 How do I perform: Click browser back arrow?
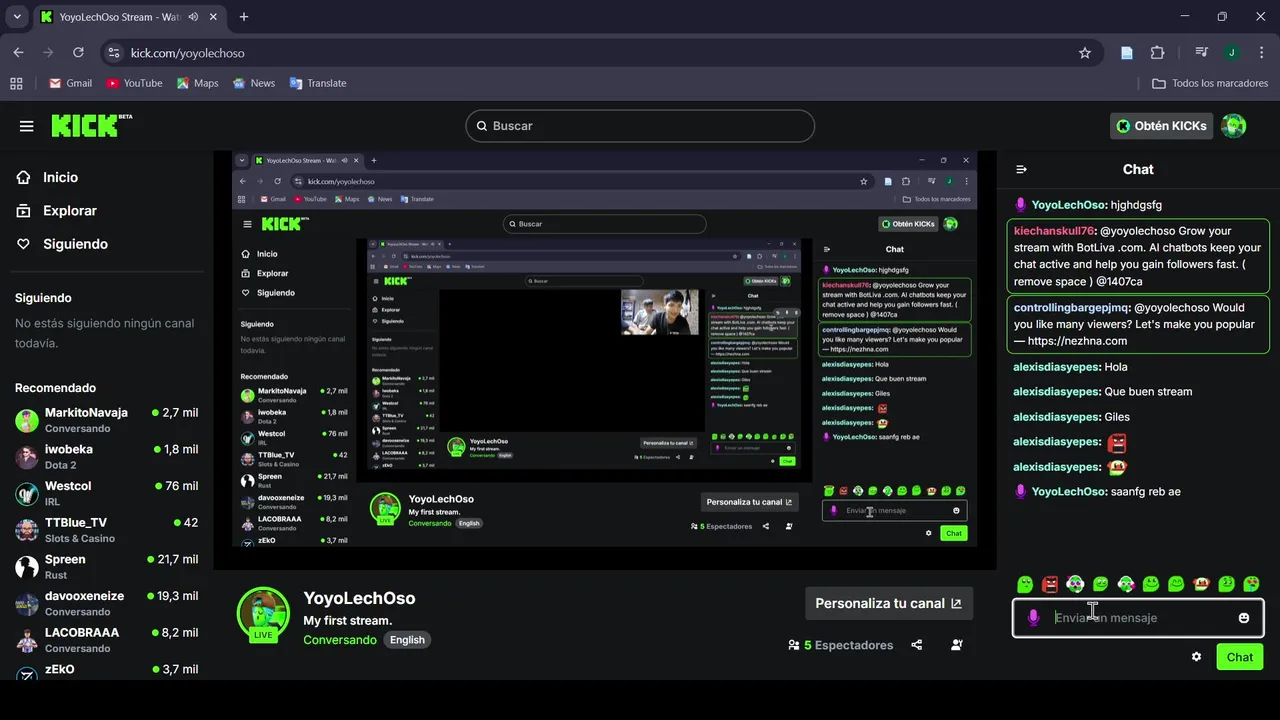18,53
